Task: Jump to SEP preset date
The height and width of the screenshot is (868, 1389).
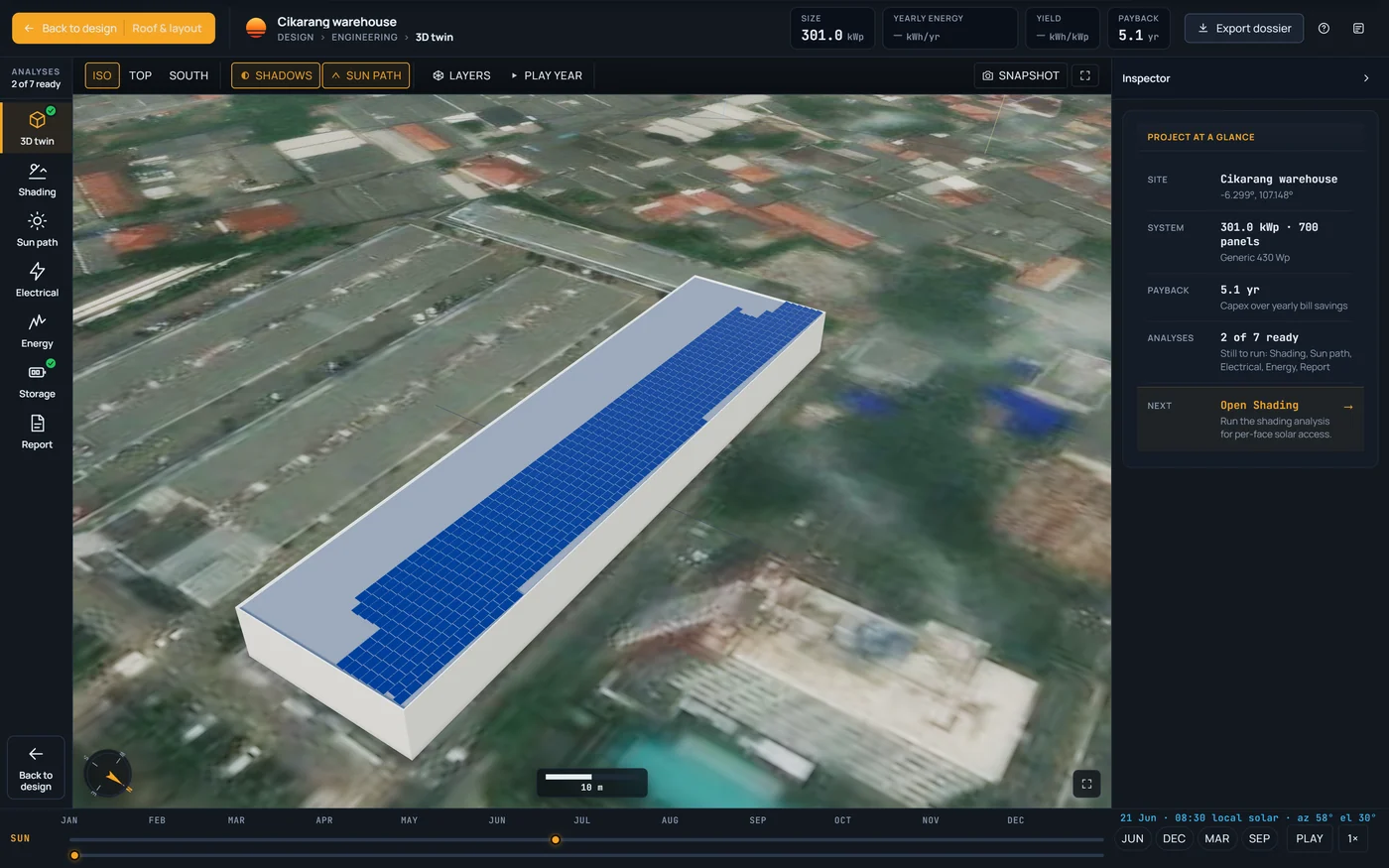Action: point(1259,838)
